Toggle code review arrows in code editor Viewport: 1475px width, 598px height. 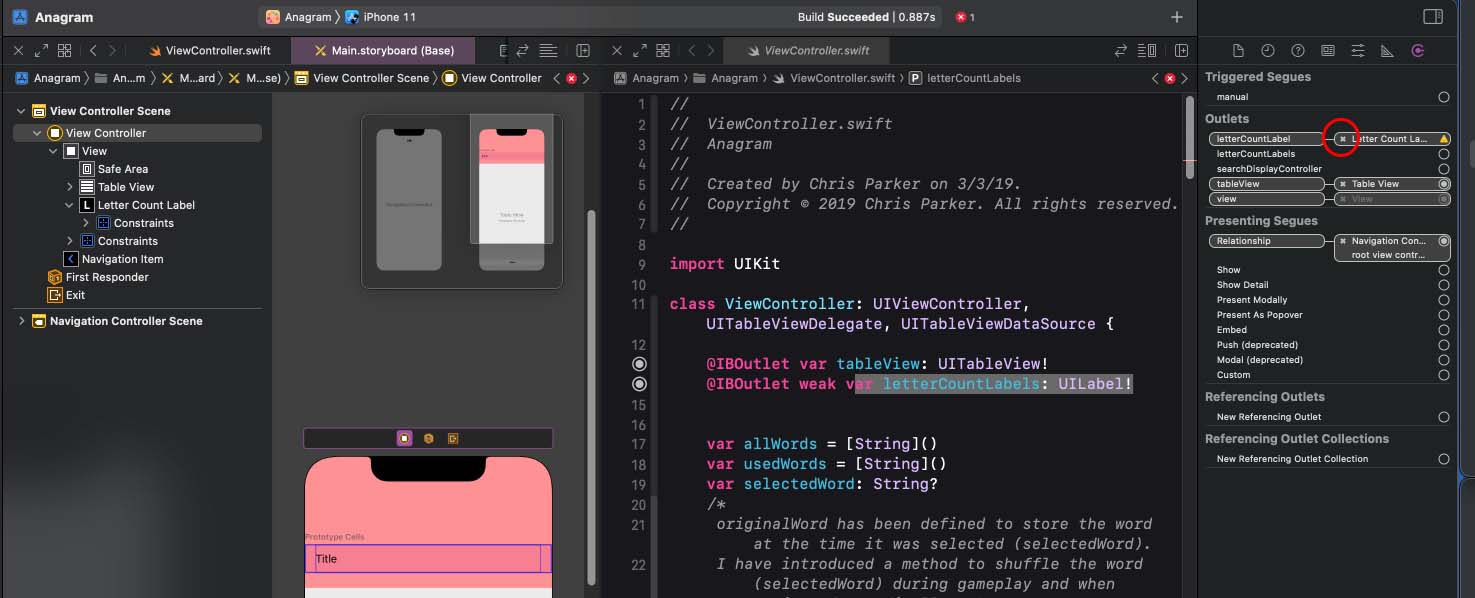1122,50
